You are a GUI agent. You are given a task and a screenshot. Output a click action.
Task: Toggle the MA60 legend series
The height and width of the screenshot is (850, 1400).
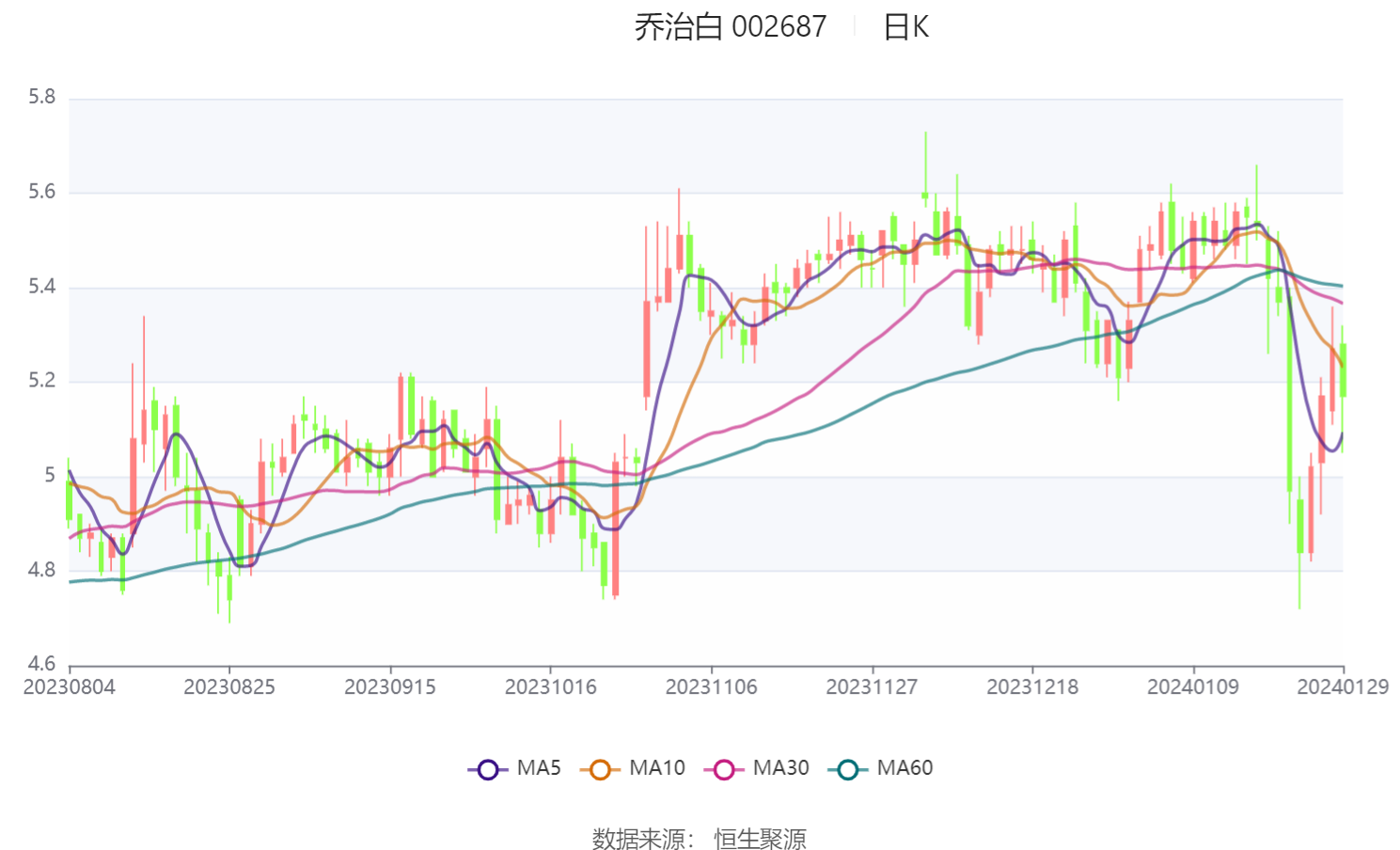click(880, 768)
